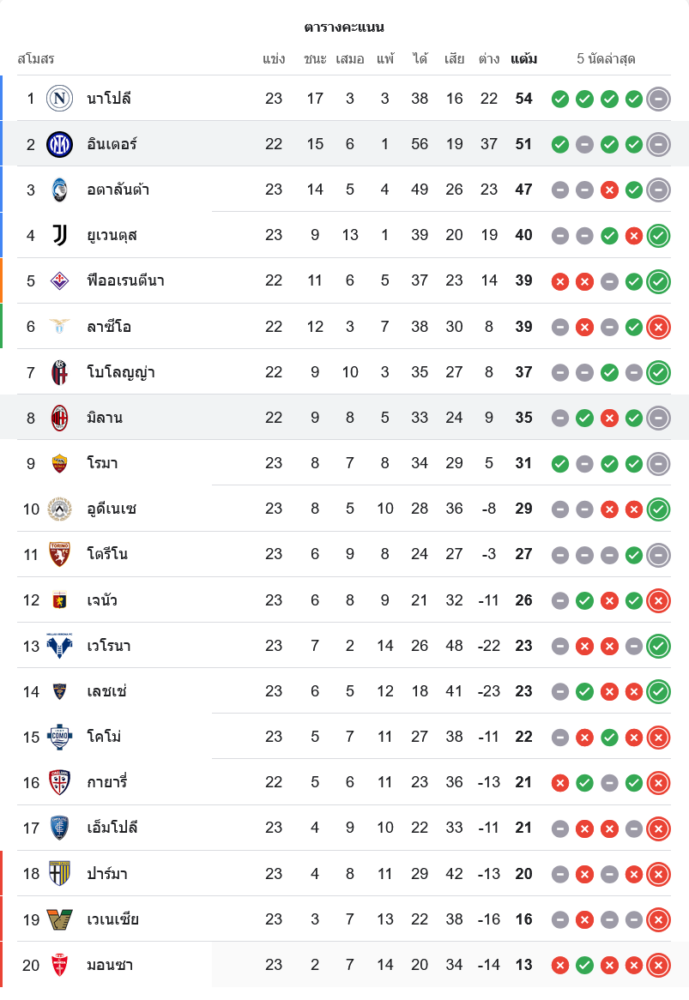Click the AC Milan club crest
689x1000 pixels.
pyautogui.click(x=60, y=417)
